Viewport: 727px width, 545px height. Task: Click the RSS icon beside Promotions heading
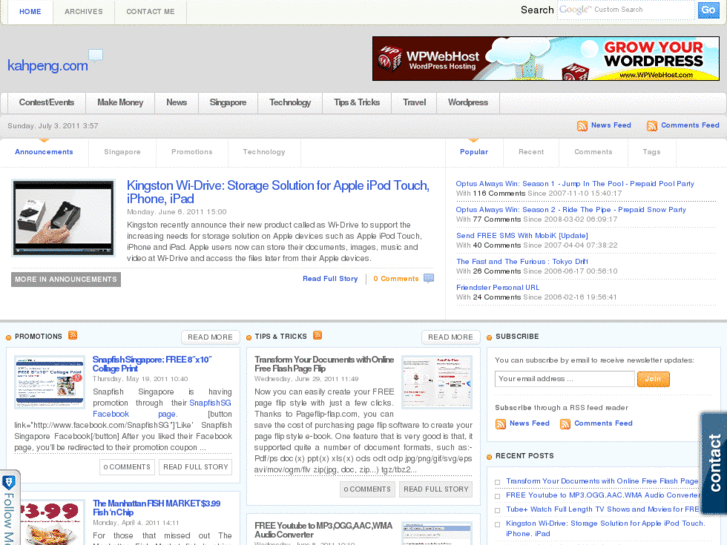point(73,336)
